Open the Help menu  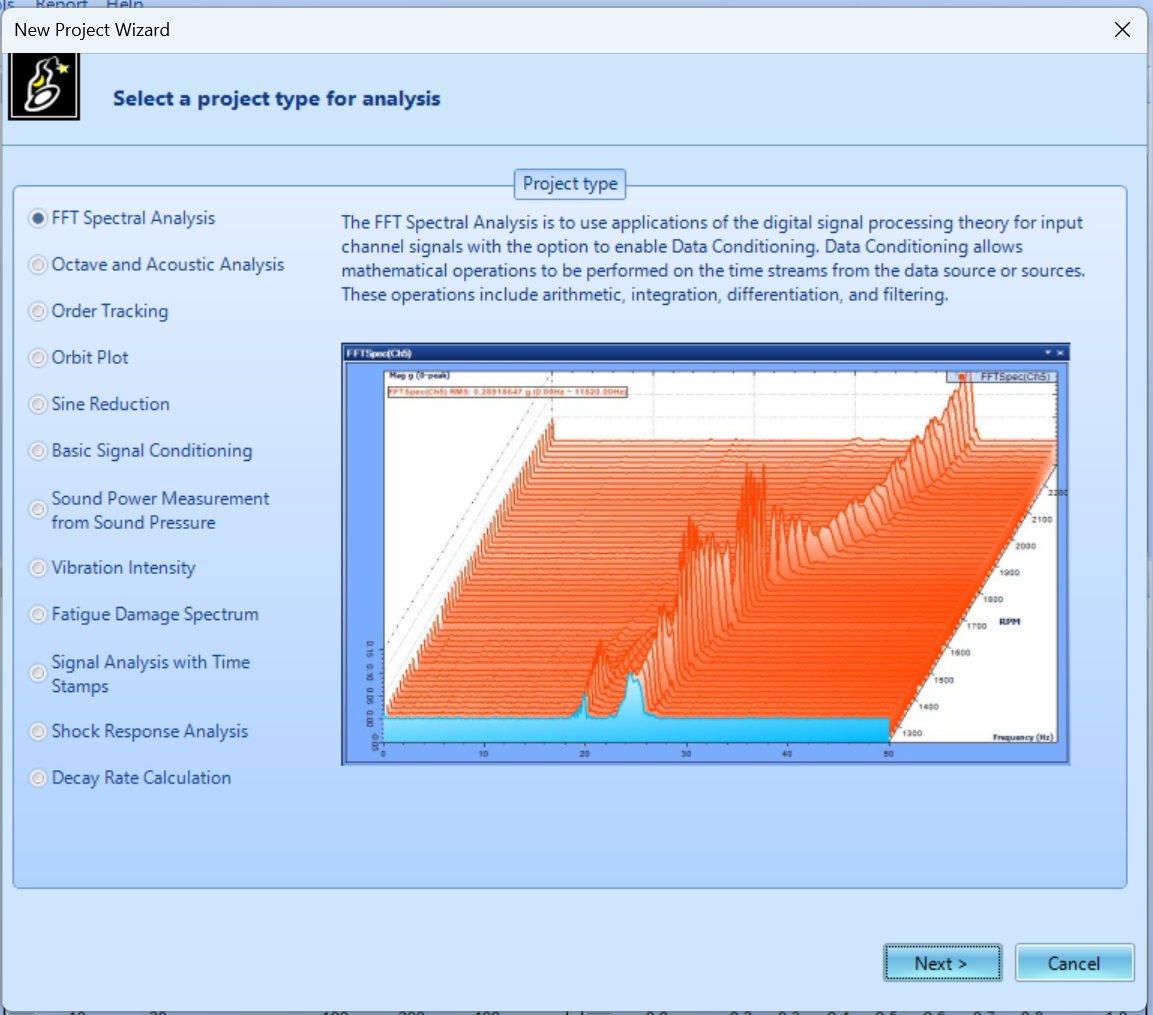[125, 4]
